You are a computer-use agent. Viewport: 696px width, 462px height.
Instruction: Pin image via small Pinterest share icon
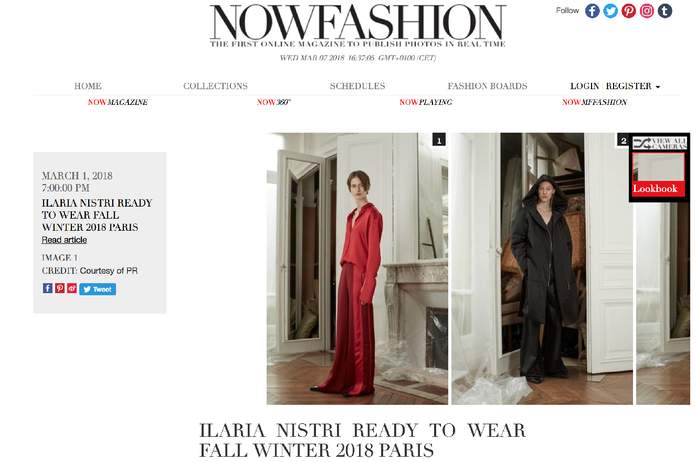[x=60, y=288]
